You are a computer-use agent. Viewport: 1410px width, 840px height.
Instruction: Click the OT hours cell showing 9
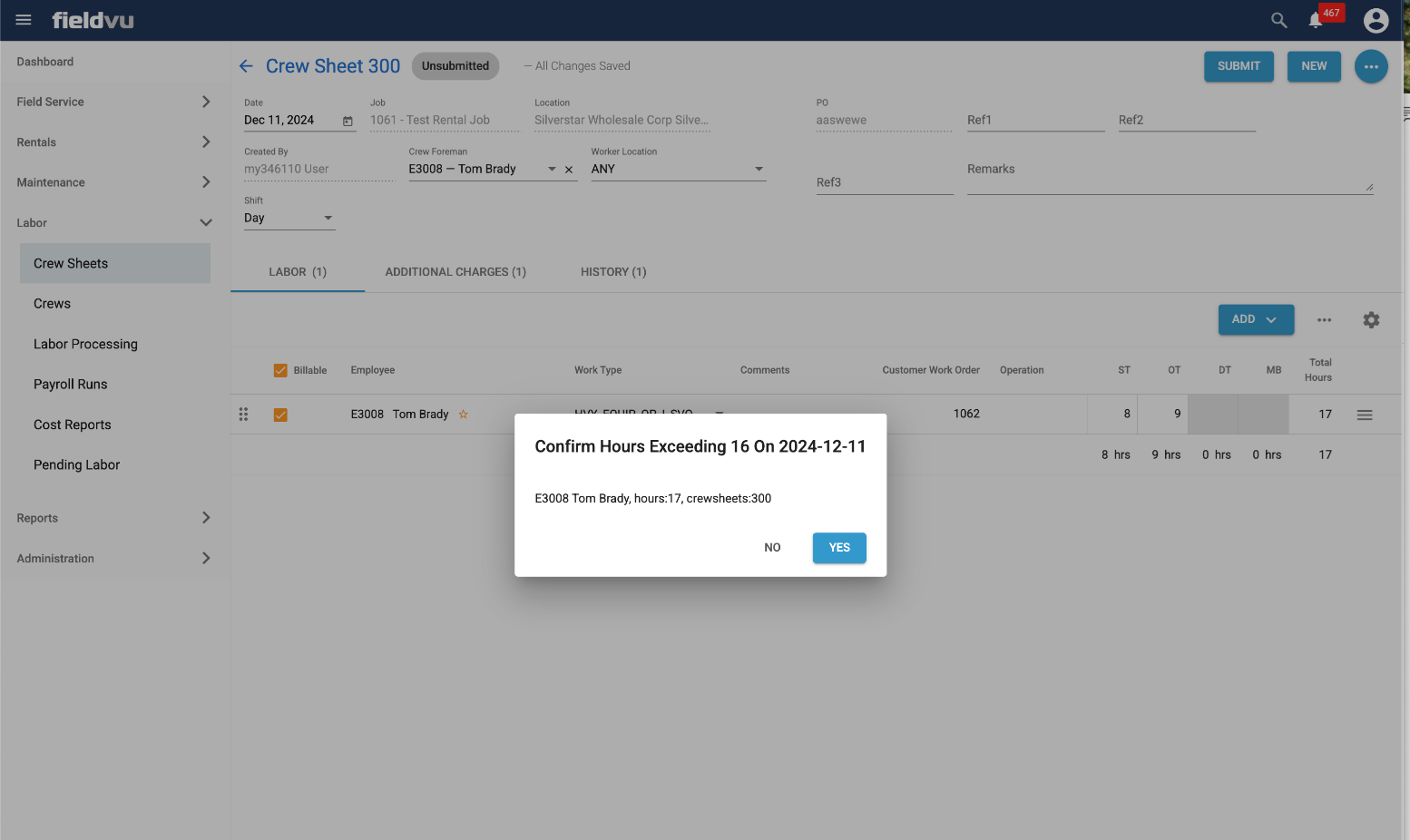(1163, 414)
